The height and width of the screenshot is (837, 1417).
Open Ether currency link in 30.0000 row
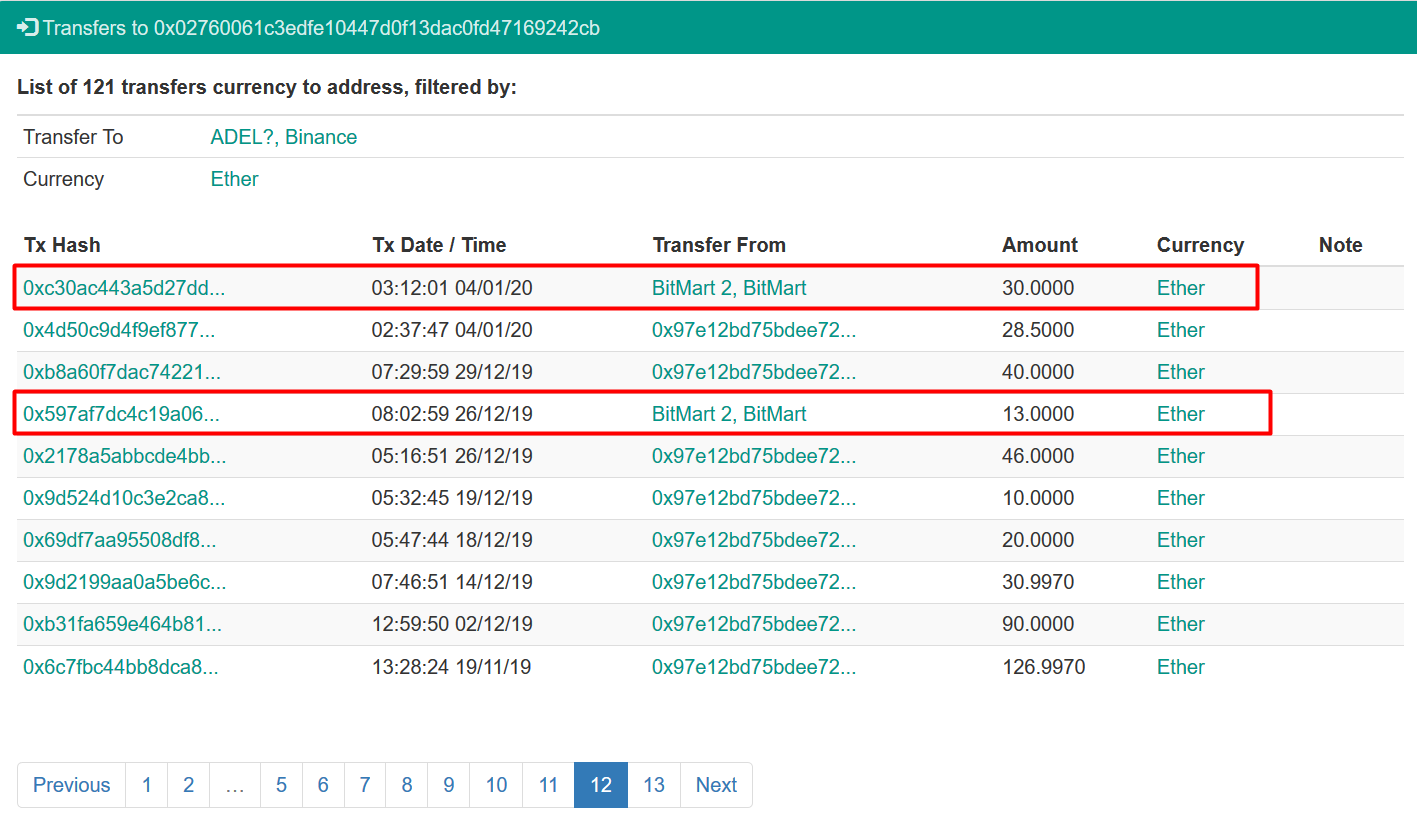click(x=1181, y=288)
